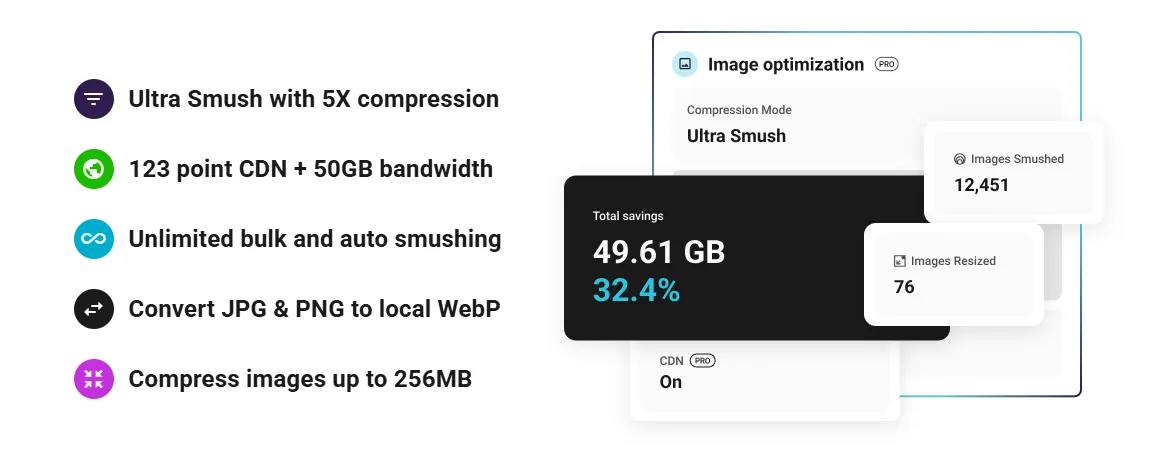The height and width of the screenshot is (455, 1166).
Task: Click the Image optimization picture icon
Action: click(x=685, y=64)
